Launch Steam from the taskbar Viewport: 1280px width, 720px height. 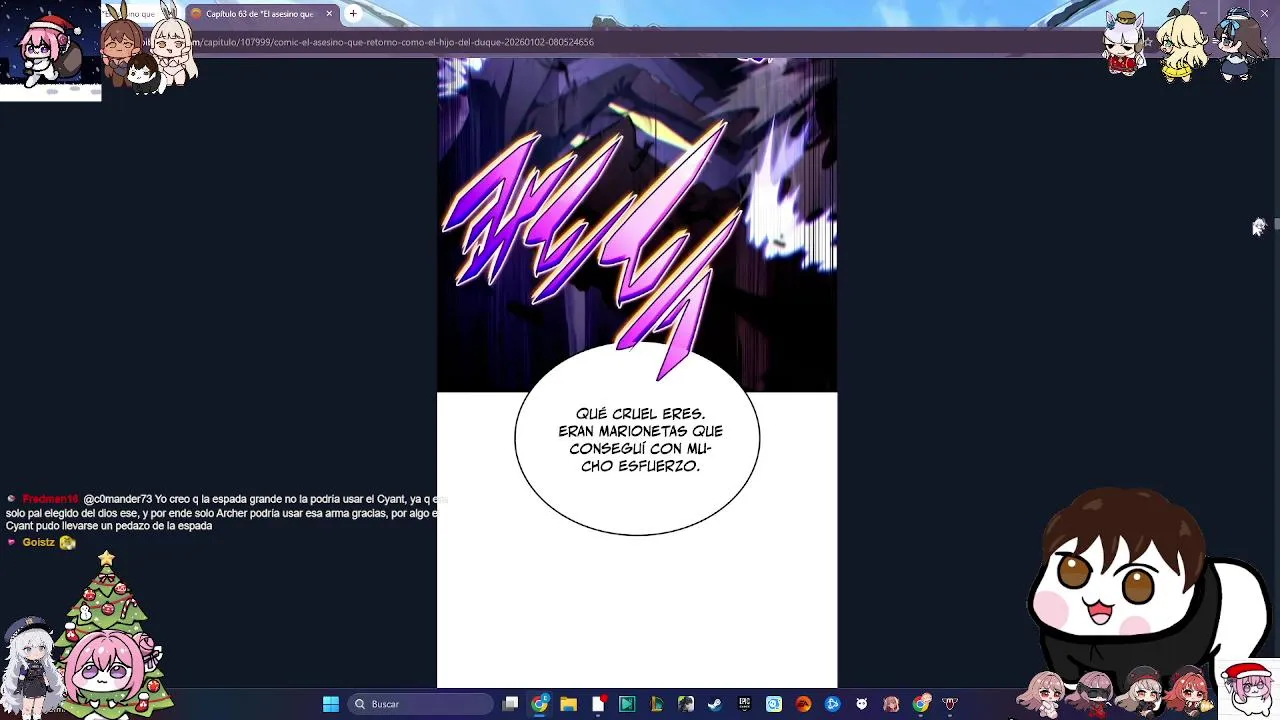[x=715, y=704]
